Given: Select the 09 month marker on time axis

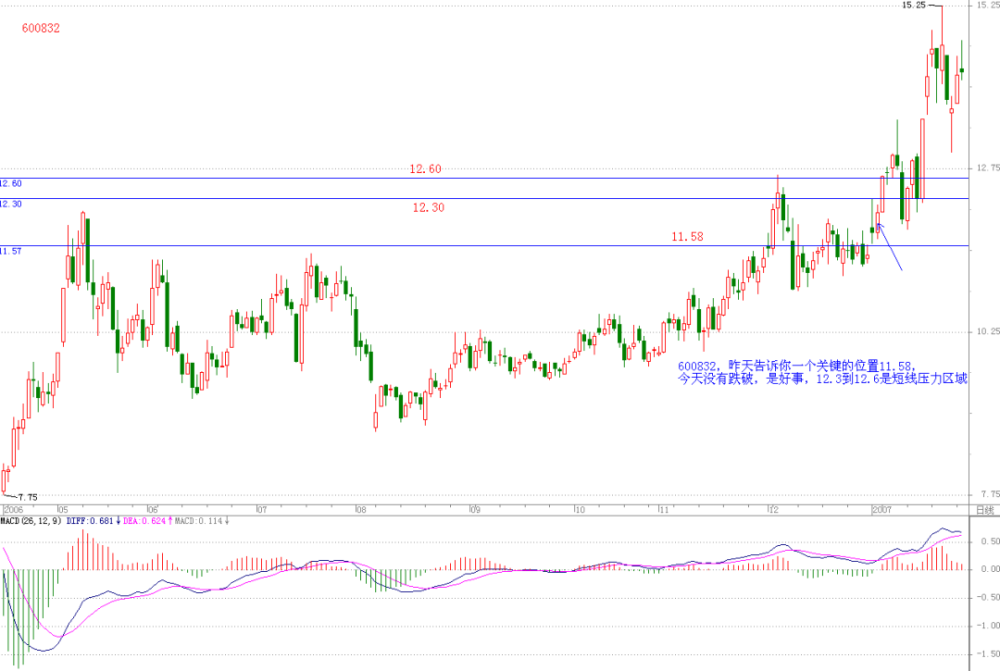Looking at the screenshot, I should pos(474,510).
